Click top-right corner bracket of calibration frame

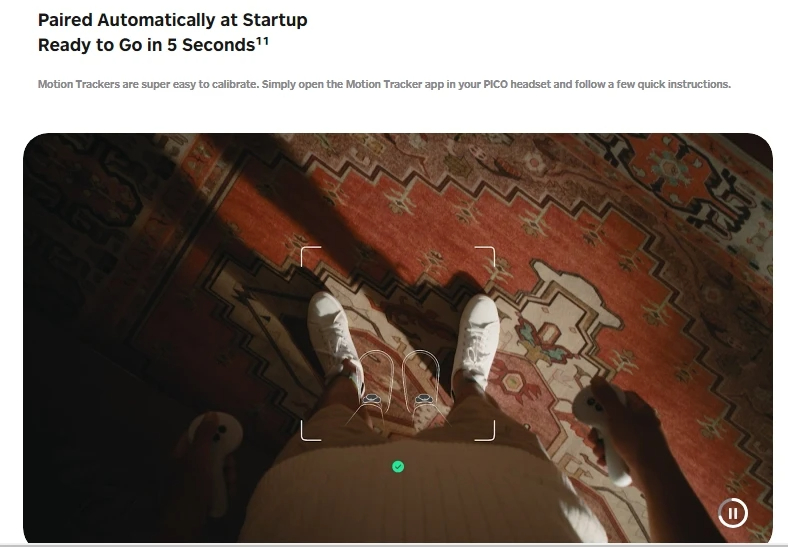point(485,256)
